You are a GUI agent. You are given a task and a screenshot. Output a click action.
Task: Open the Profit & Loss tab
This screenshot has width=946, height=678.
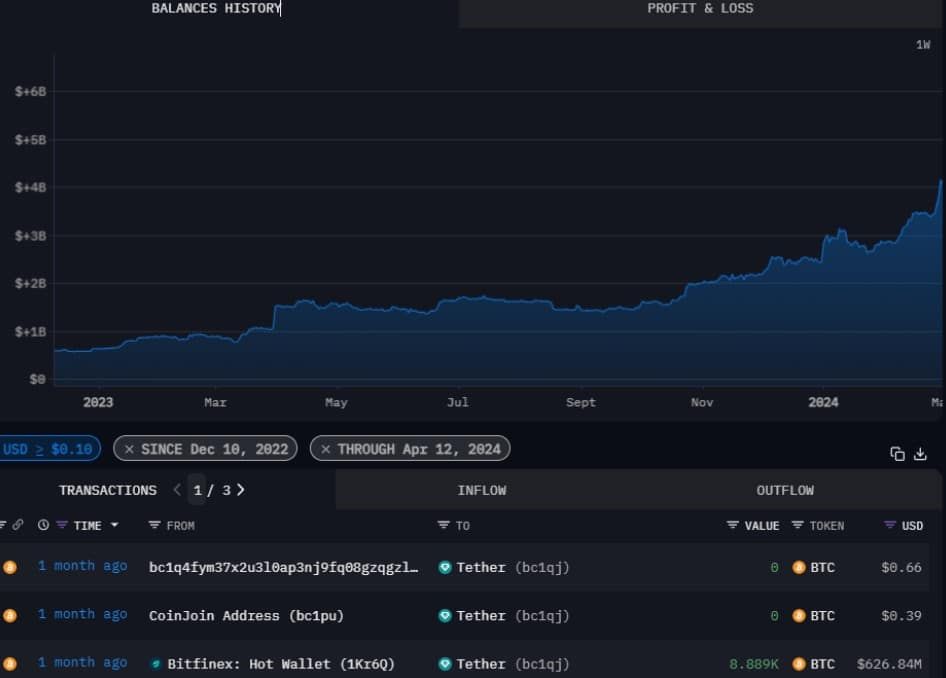[x=700, y=8]
